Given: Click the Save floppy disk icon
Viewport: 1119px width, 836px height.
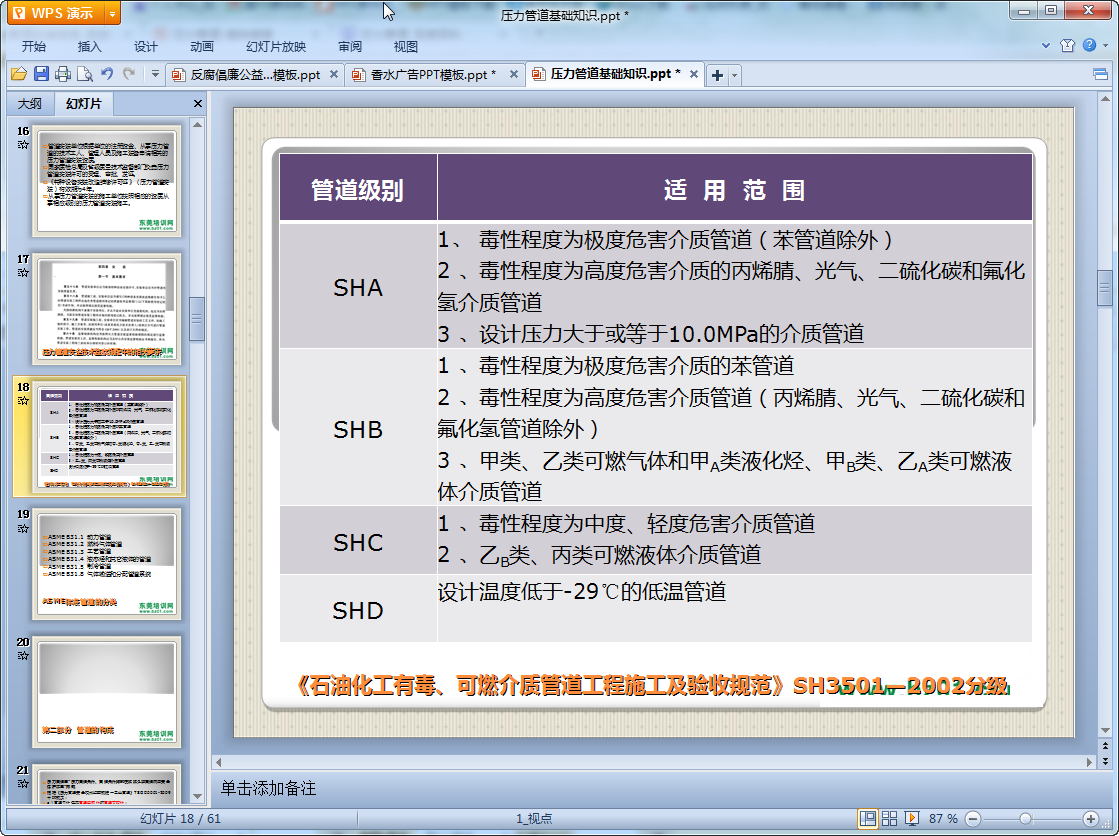Looking at the screenshot, I should click(41, 74).
